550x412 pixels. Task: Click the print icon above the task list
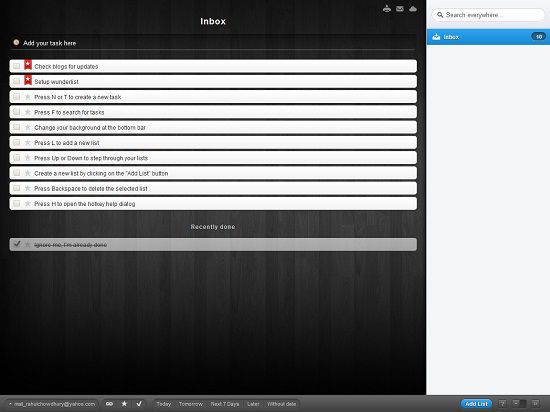click(x=387, y=9)
